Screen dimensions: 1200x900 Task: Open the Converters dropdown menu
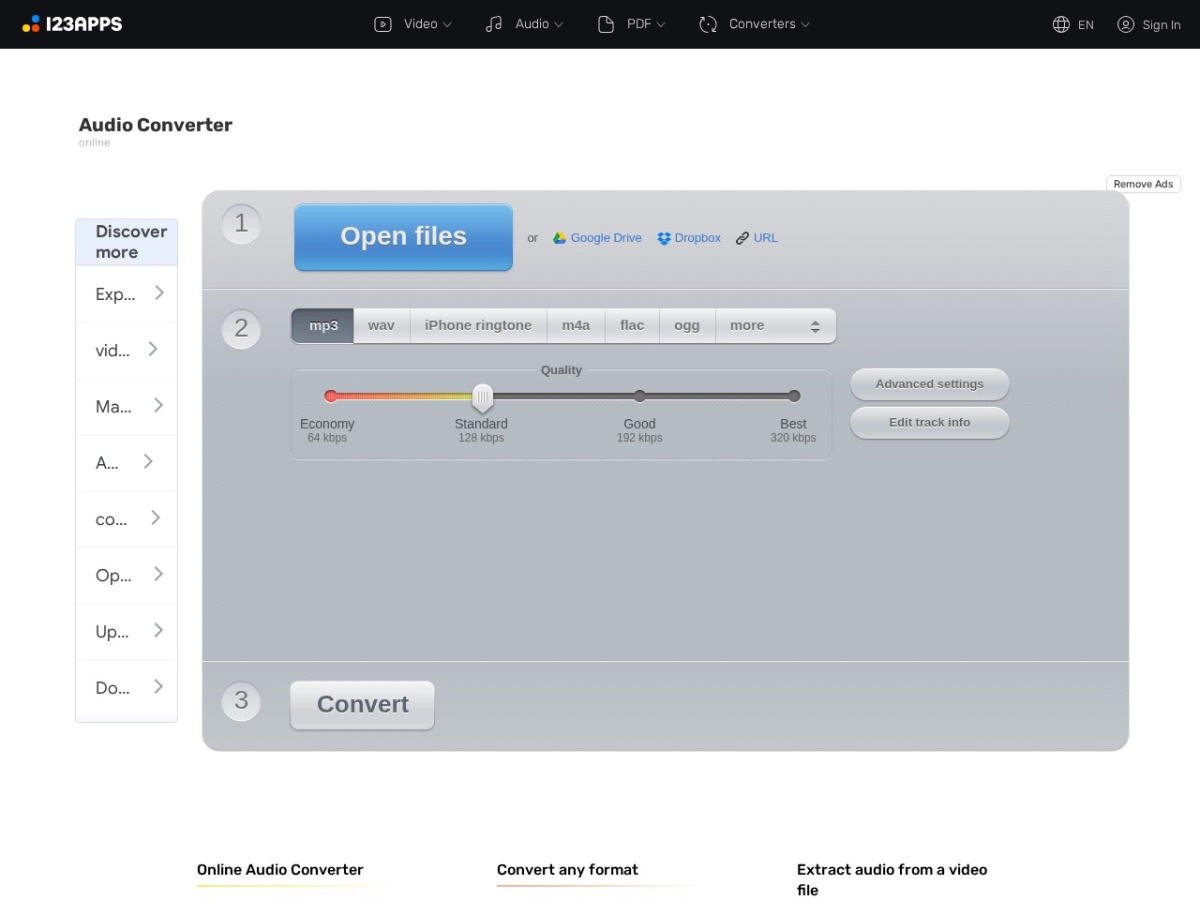[x=754, y=24]
